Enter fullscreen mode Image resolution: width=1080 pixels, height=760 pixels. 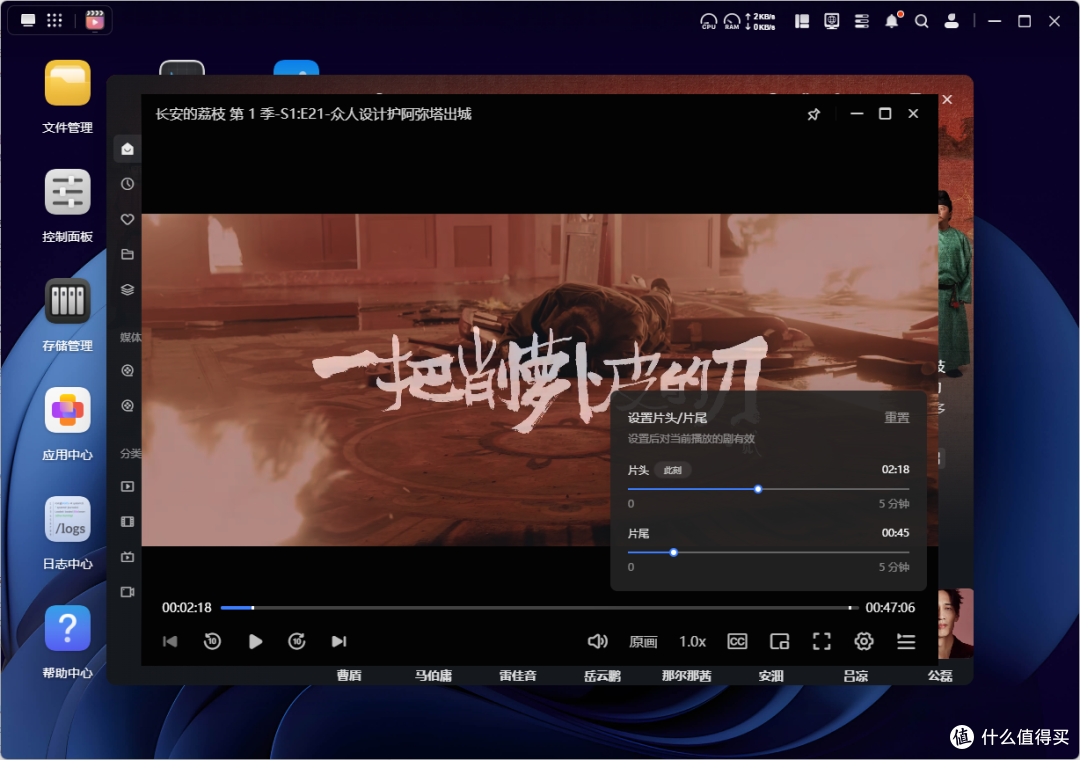[x=822, y=641]
